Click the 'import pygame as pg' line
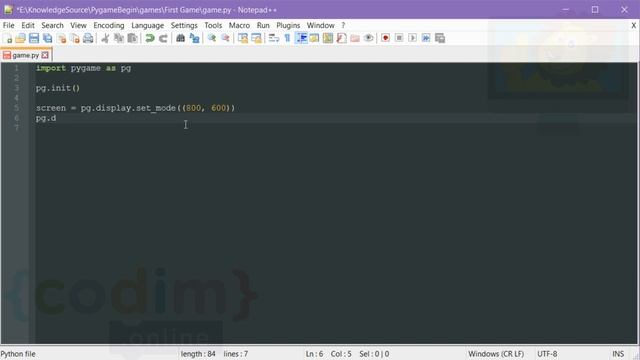 coord(83,68)
